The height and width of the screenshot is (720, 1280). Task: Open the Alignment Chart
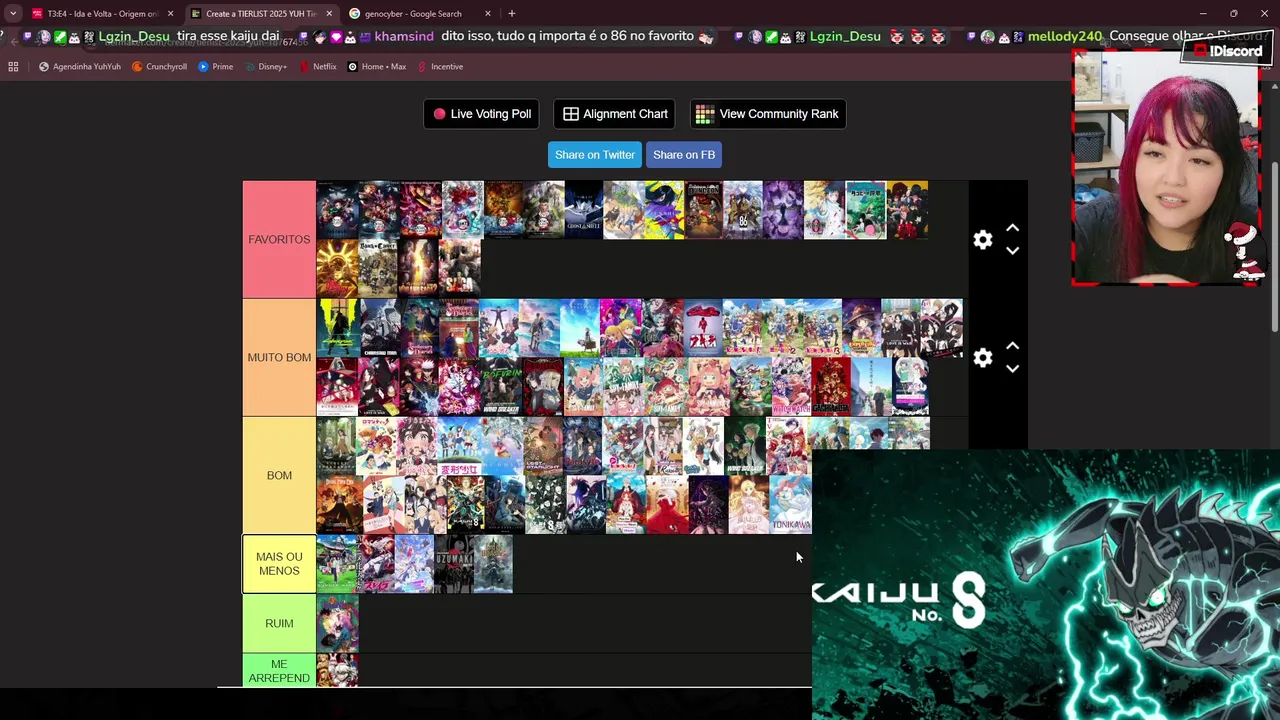614,114
